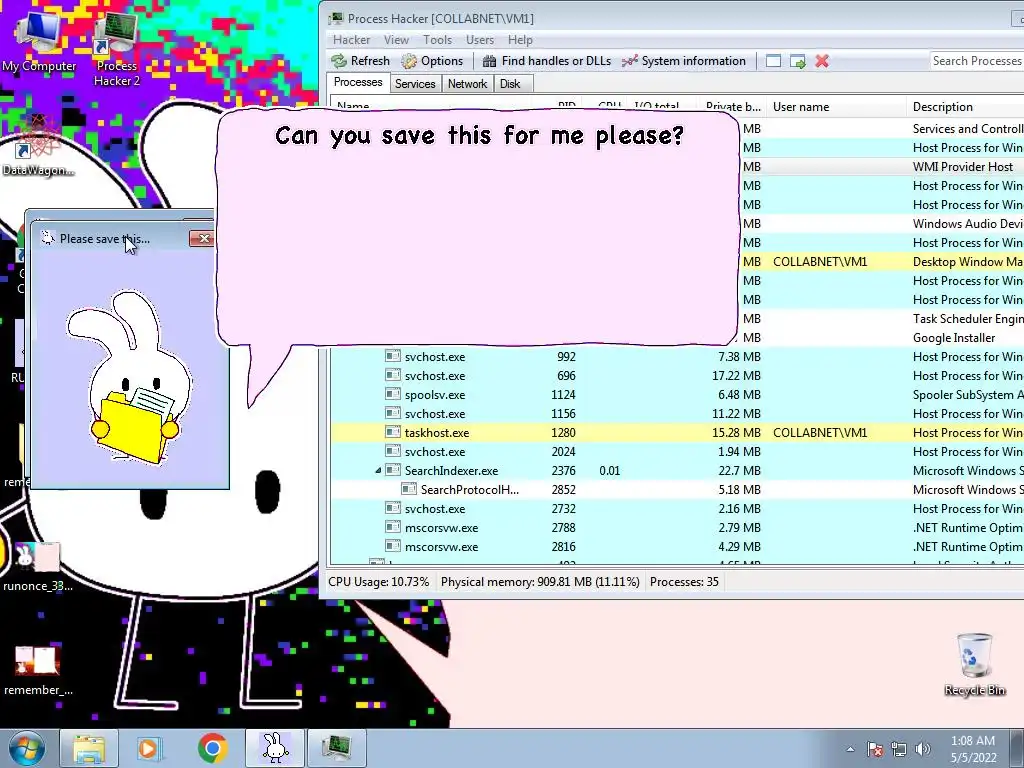Click the WMI Provider Host description
This screenshot has width=1024, height=768.
tap(963, 167)
